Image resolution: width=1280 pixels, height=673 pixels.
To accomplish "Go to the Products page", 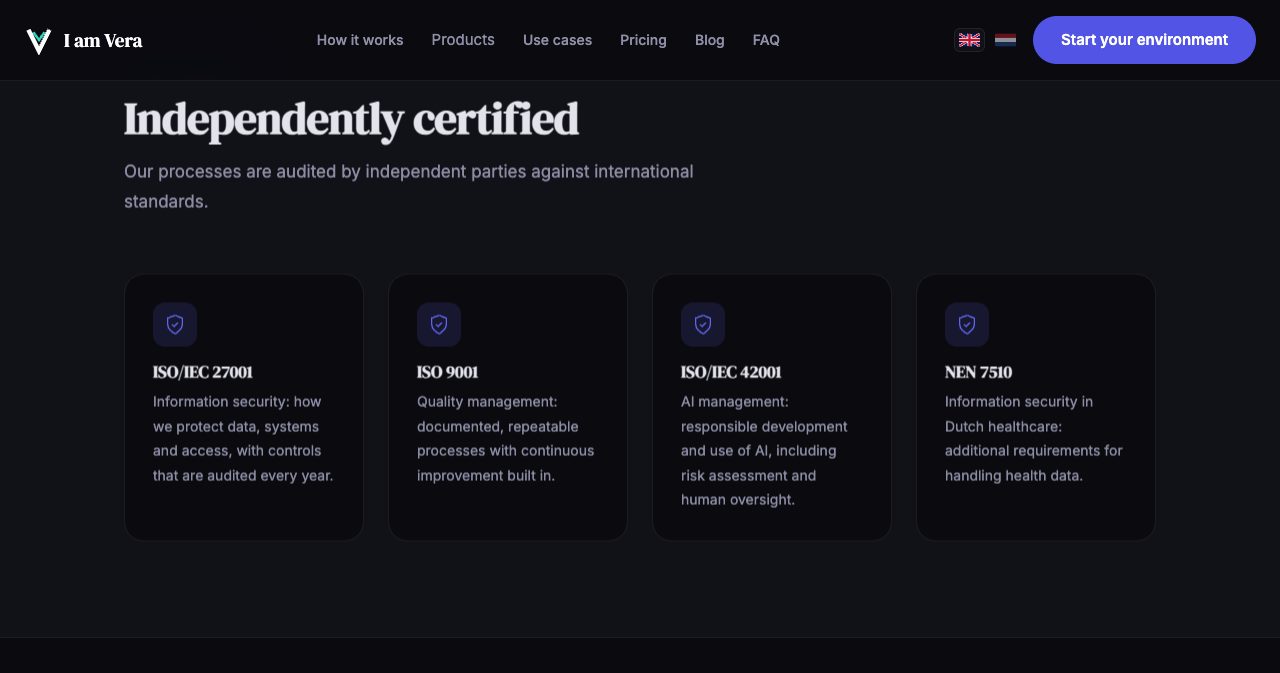I will (x=463, y=40).
